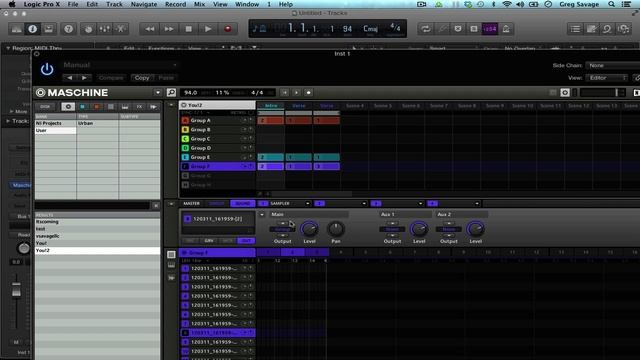This screenshot has height=360, width=640.
Task: Click the Maschine play transport button
Action: (297, 93)
